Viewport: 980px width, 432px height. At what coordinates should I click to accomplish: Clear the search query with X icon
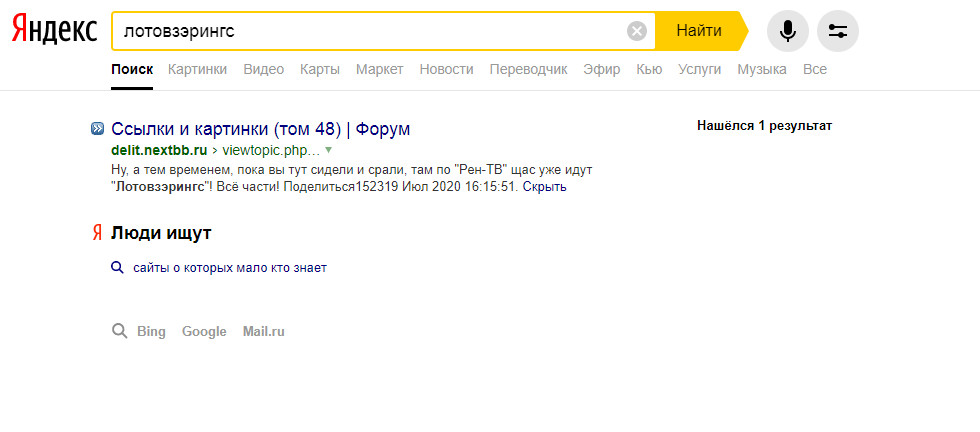(636, 31)
